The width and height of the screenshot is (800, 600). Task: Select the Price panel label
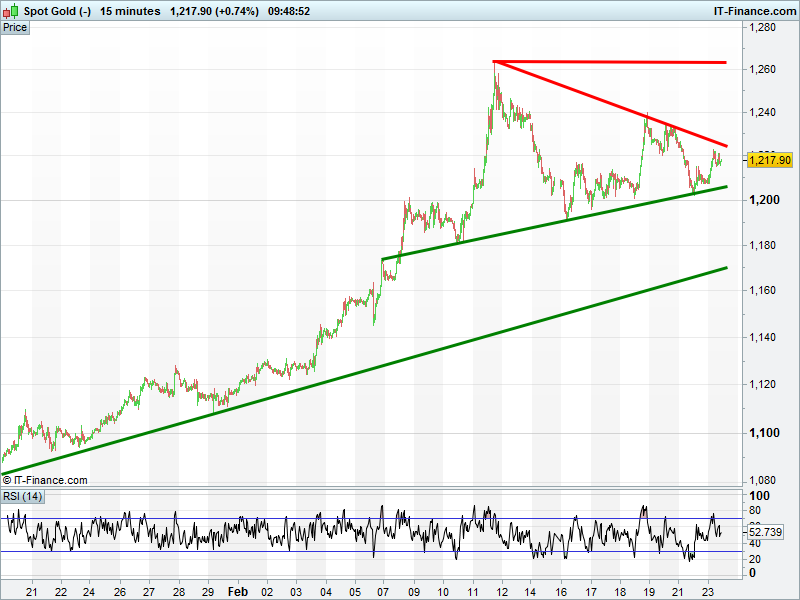(x=15, y=27)
